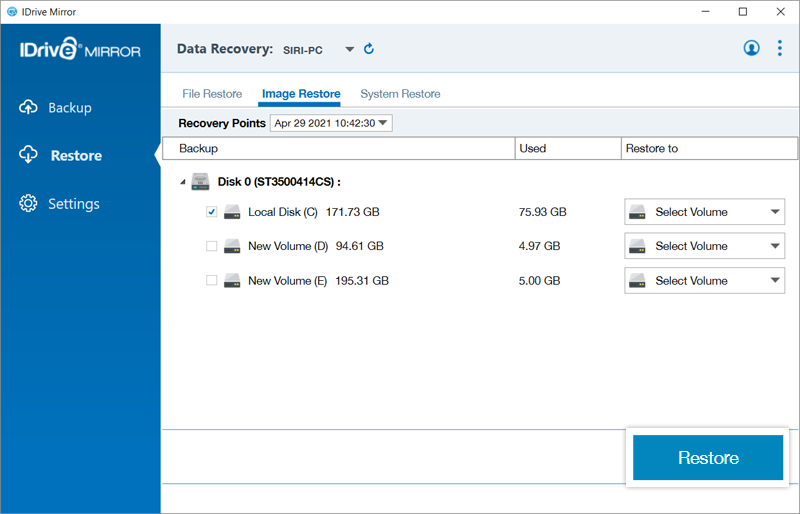800x514 pixels.
Task: Close the IDrive Mirror window
Action: (x=781, y=12)
